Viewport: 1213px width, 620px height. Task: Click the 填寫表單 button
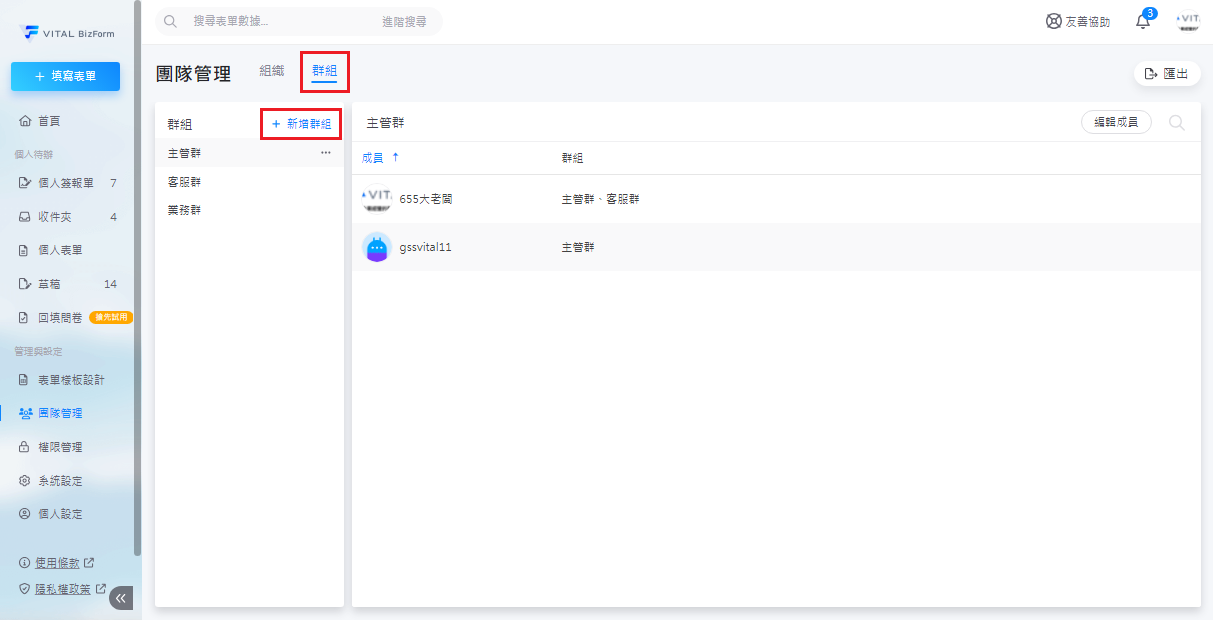pyautogui.click(x=66, y=76)
